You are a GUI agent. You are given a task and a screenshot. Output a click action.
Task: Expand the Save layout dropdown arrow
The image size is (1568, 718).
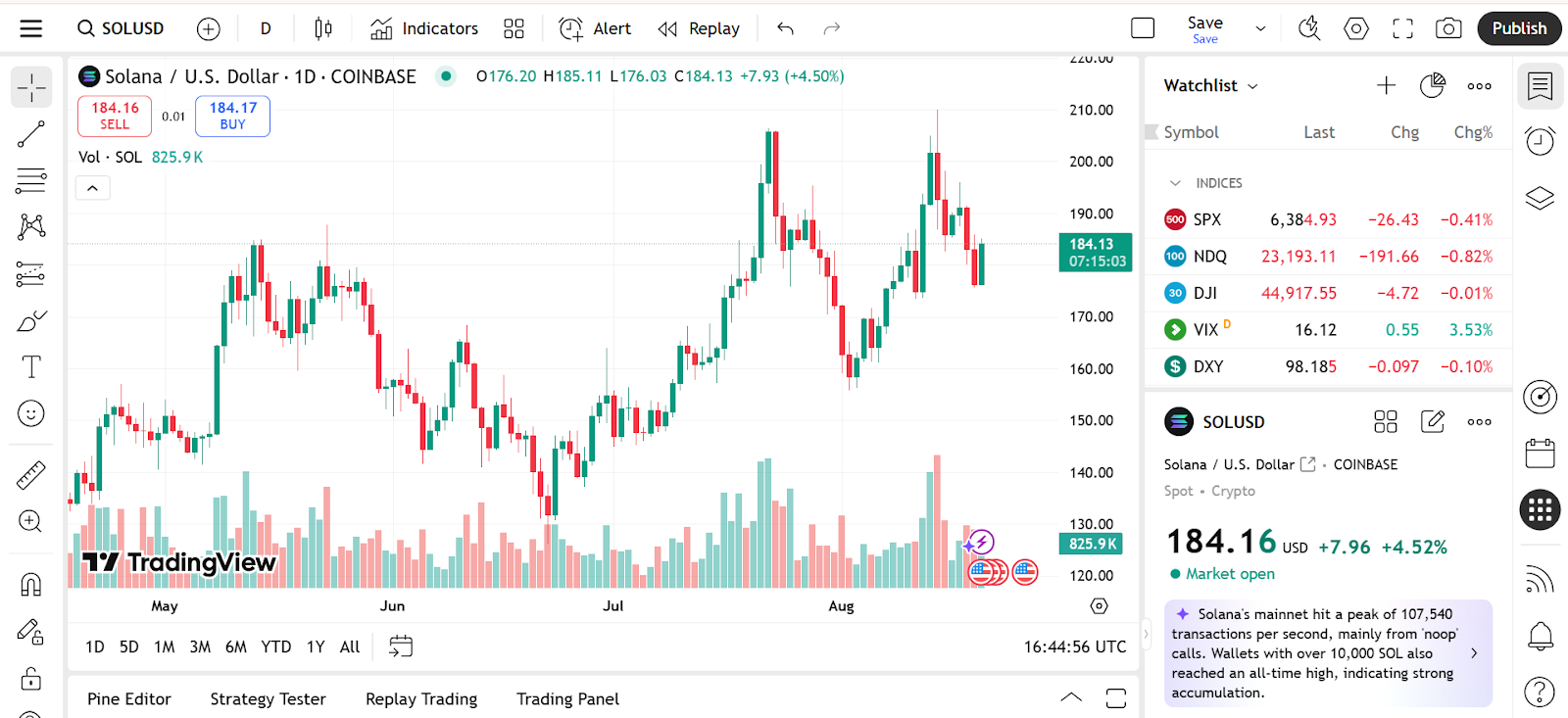click(x=1260, y=28)
